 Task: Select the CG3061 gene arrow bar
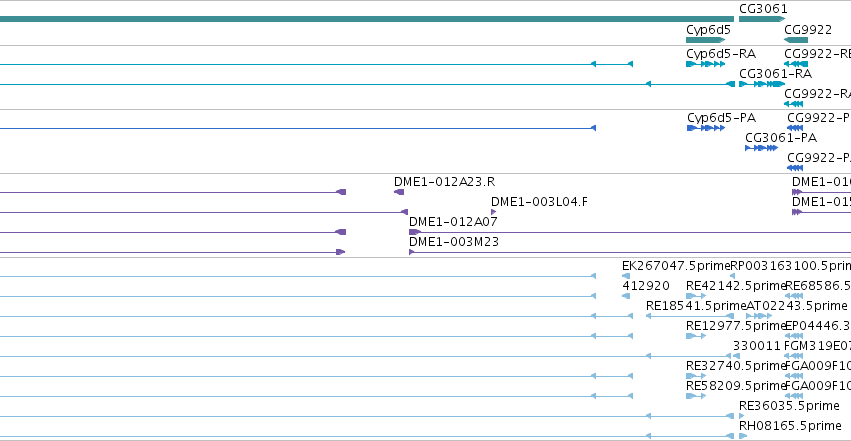pos(762,19)
